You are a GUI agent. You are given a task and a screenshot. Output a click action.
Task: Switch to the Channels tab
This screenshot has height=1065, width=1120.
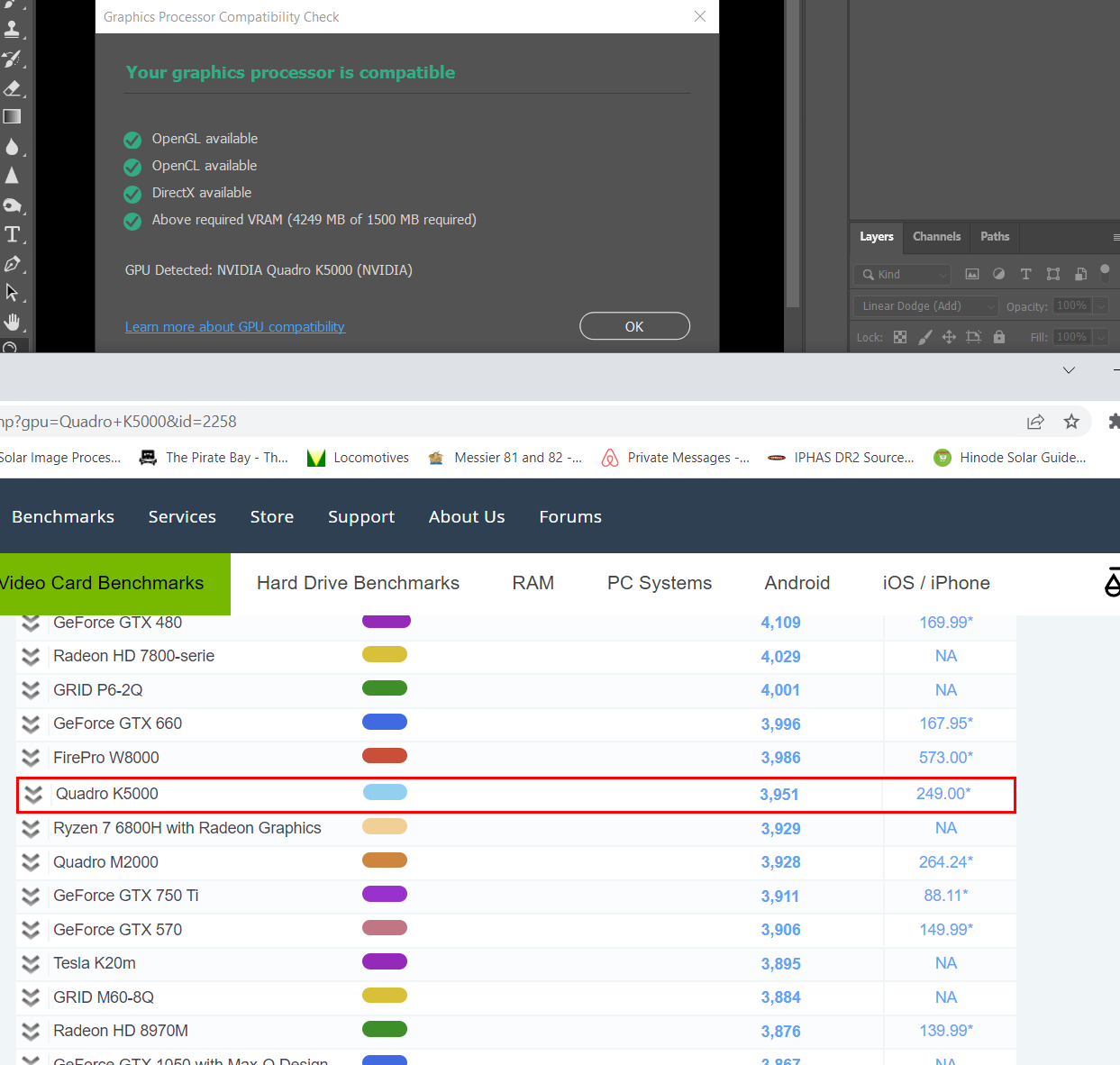[936, 236]
